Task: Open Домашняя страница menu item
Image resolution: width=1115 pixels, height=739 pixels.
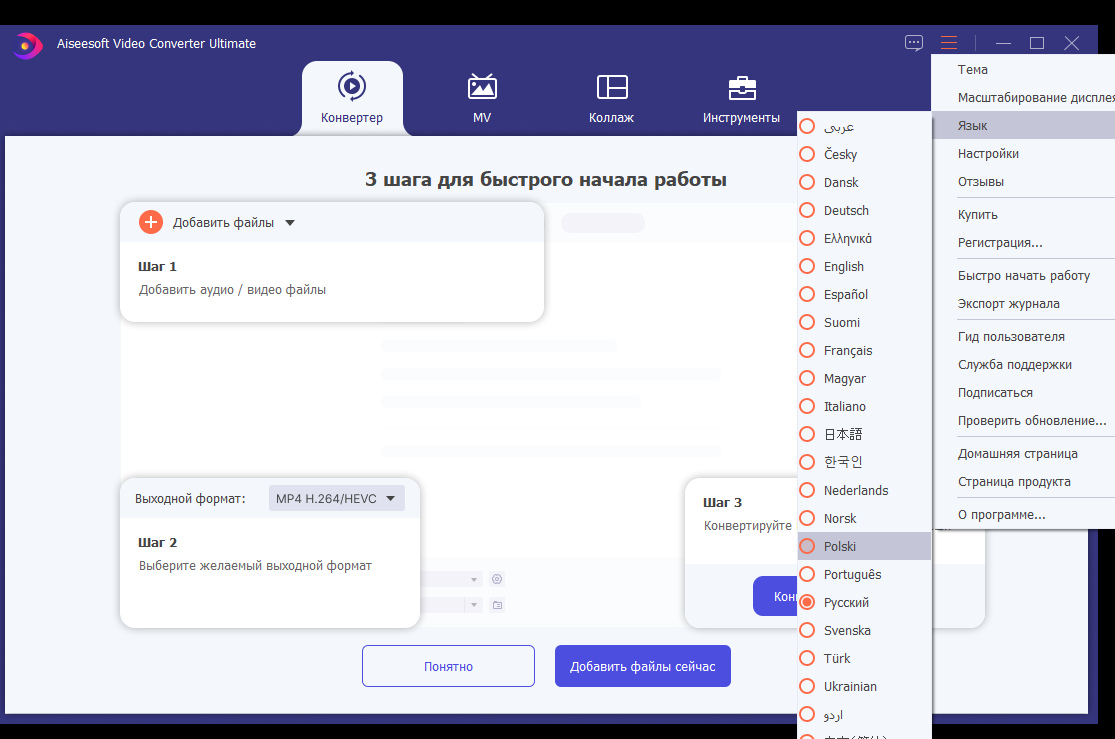Action: (x=1023, y=454)
